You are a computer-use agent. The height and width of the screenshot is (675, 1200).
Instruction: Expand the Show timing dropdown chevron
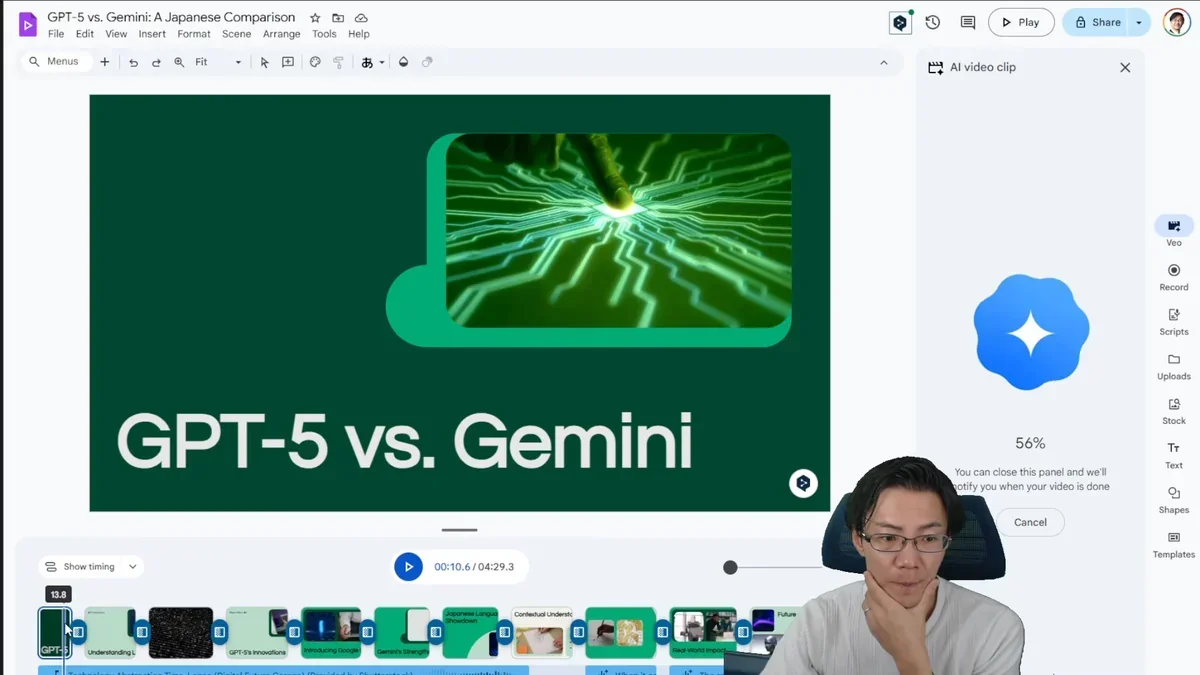click(x=132, y=567)
